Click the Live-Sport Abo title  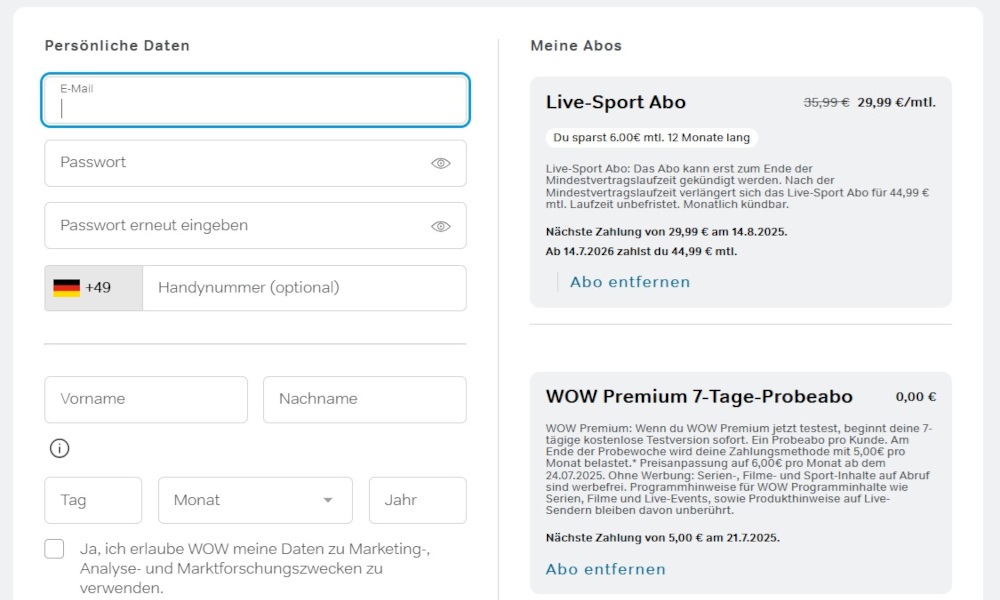pos(615,103)
